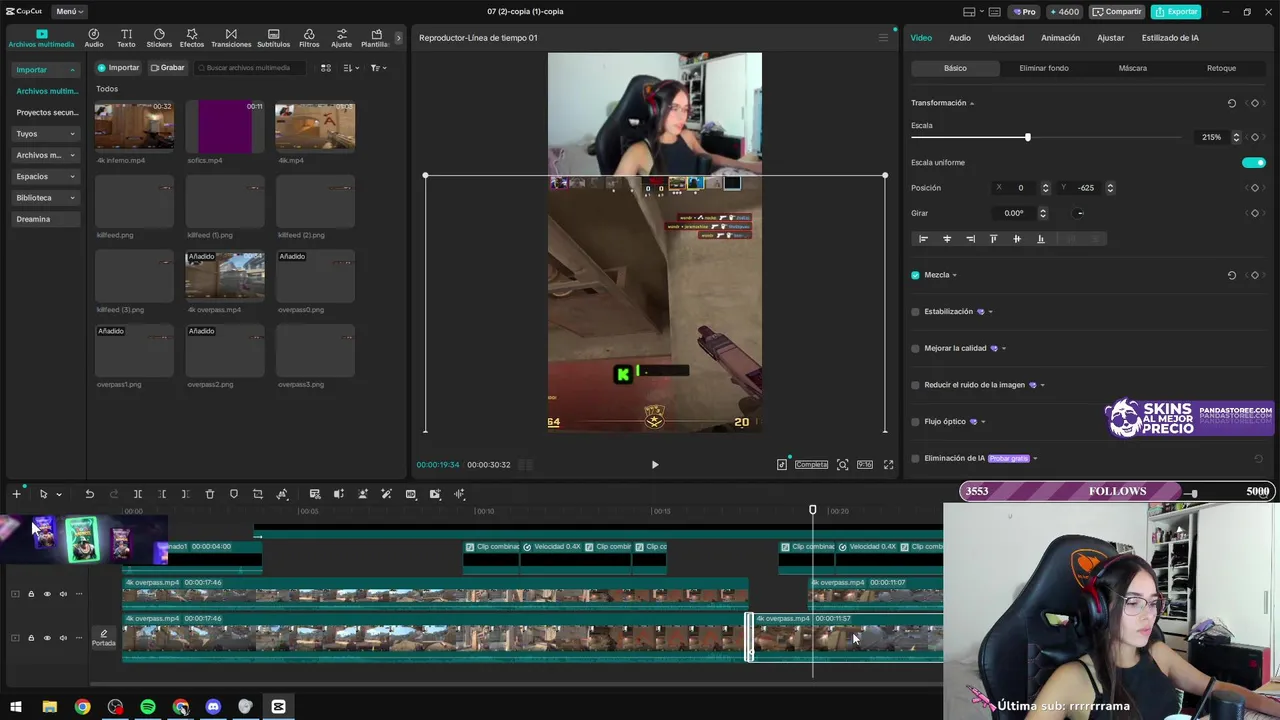Uncheck the Mezcla checkbox
Viewport: 1280px width, 720px height.
(915, 275)
